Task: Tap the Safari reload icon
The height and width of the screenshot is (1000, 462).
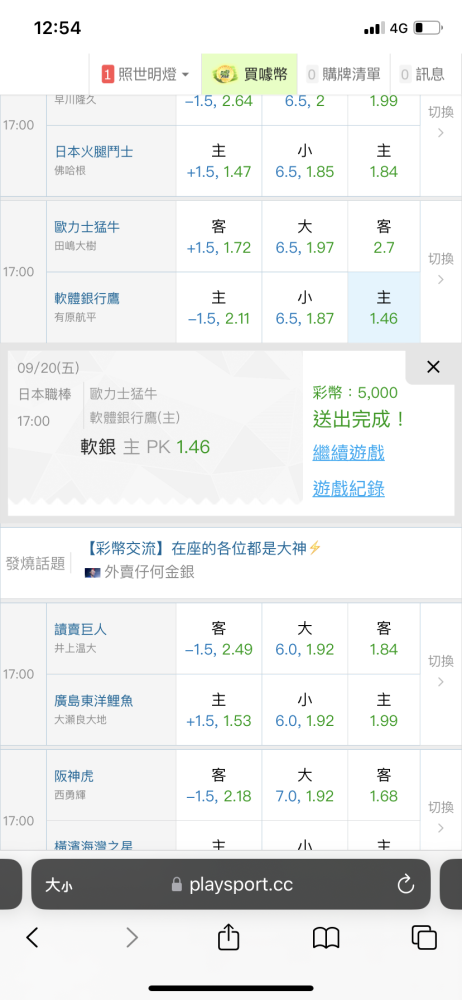Action: point(405,884)
